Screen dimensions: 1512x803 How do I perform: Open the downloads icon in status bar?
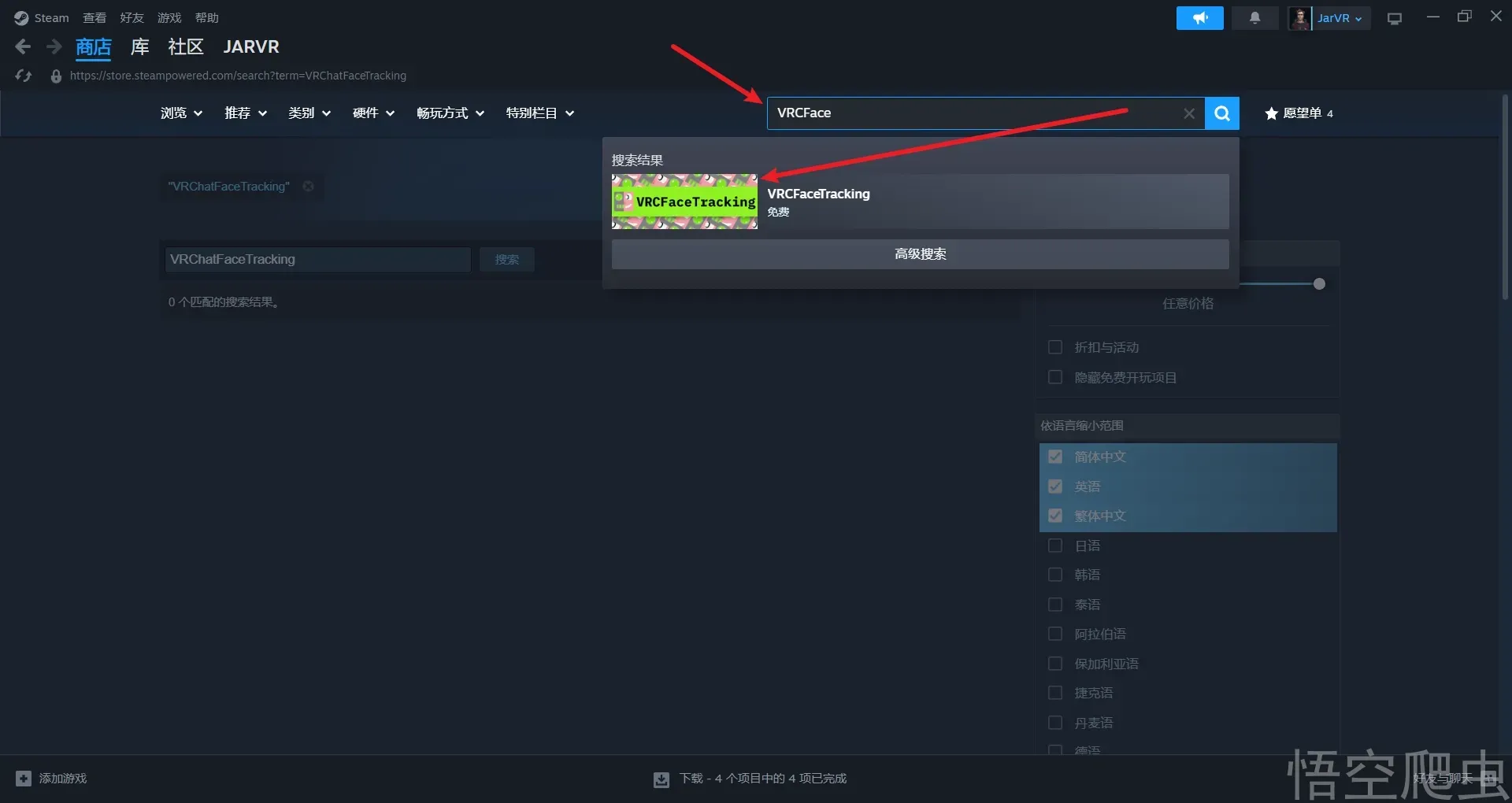(661, 779)
